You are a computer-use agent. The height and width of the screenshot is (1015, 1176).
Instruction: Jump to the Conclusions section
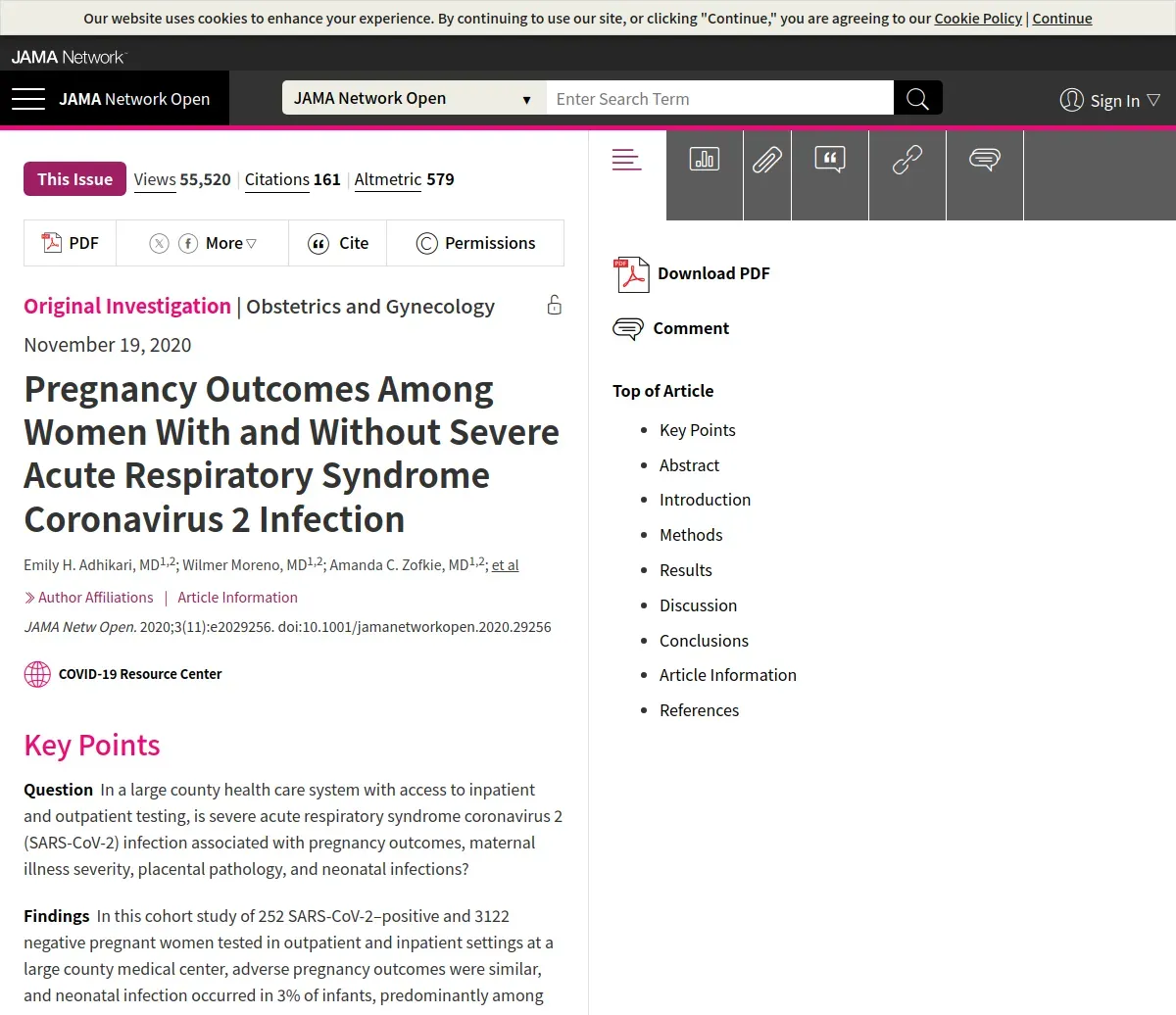[x=704, y=641]
